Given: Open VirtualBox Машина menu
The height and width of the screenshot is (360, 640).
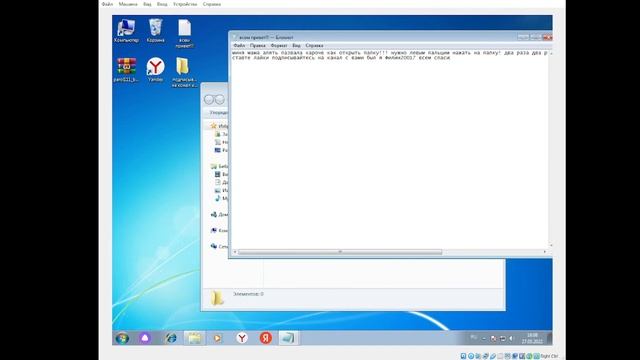Looking at the screenshot, I should tap(128, 4).
